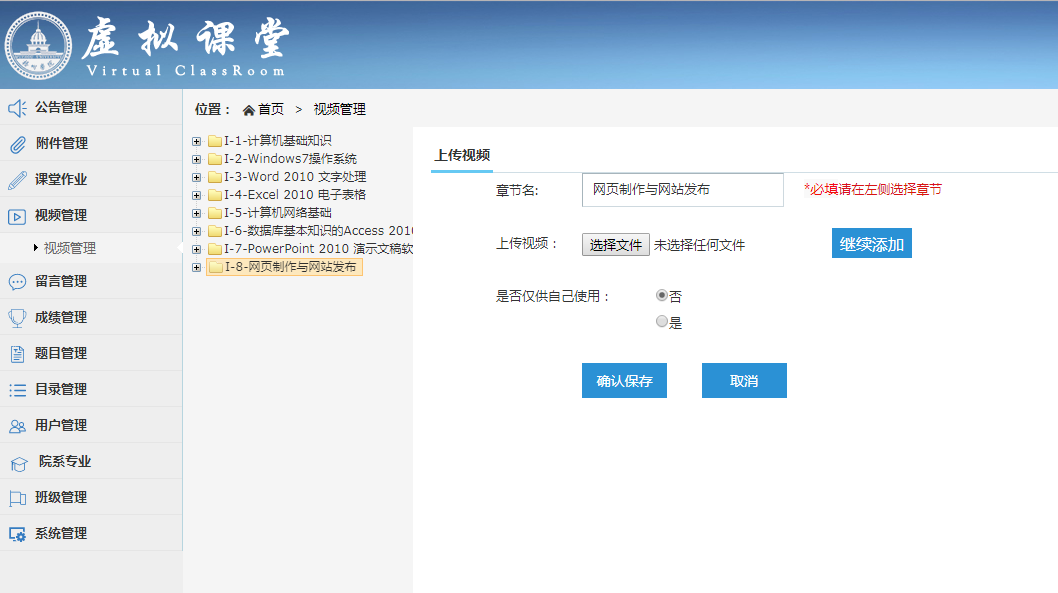The height and width of the screenshot is (593, 1058).
Task: Click the 取消 button
Action: pos(744,381)
